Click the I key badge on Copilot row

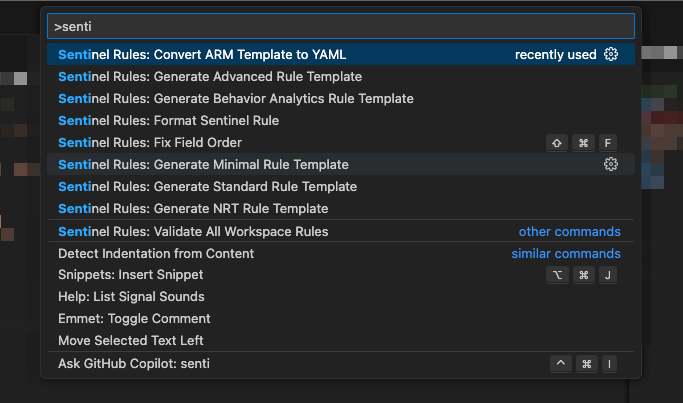[609, 364]
